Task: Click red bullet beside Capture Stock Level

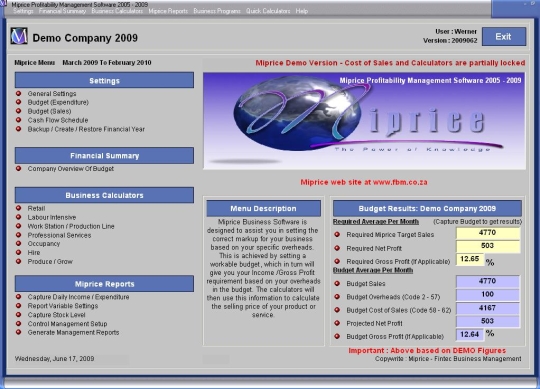Action: (19, 314)
